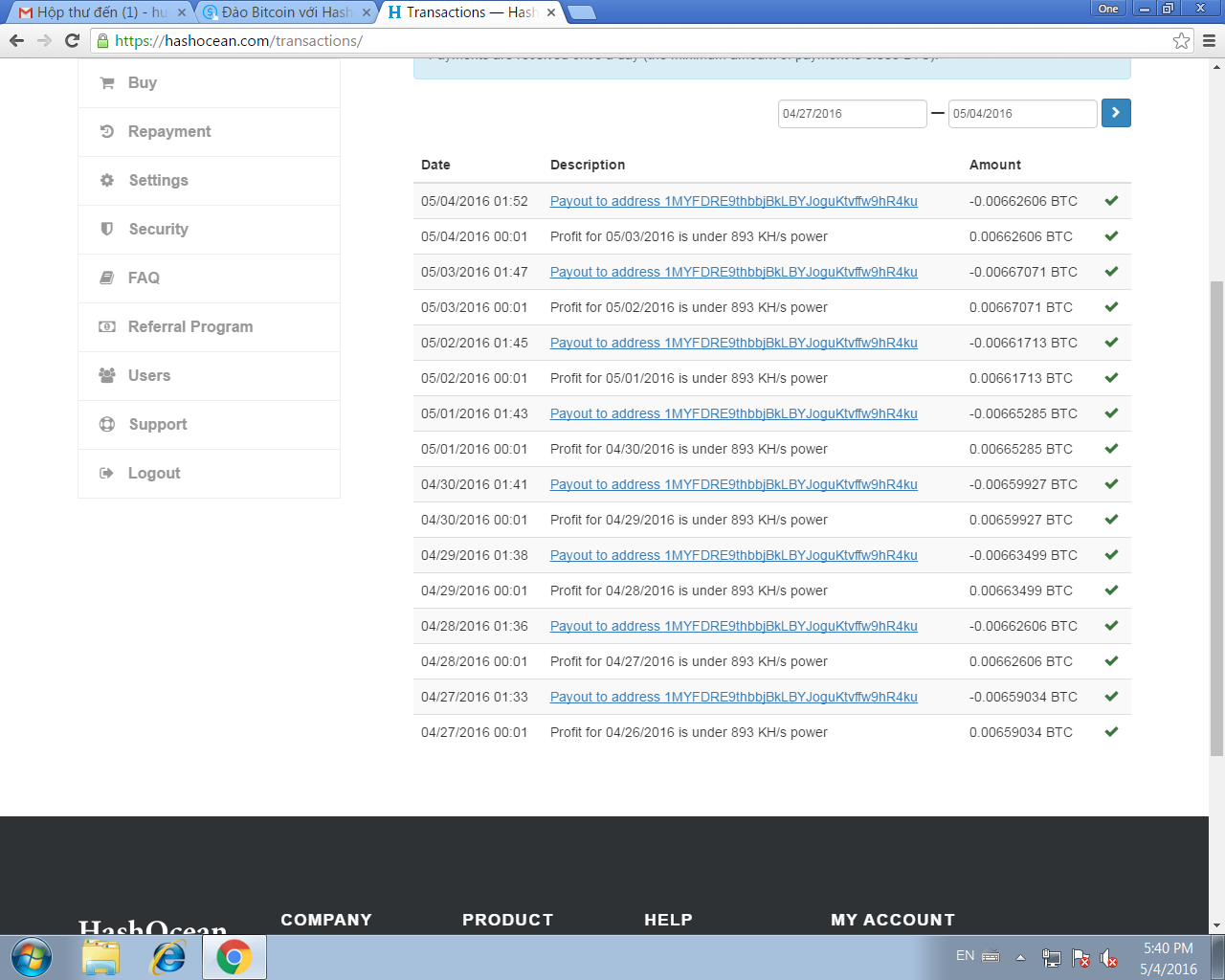Viewport: 1225px width, 980px height.
Task: Open the 05/02/2016 01:45 payout address link
Action: click(x=733, y=343)
